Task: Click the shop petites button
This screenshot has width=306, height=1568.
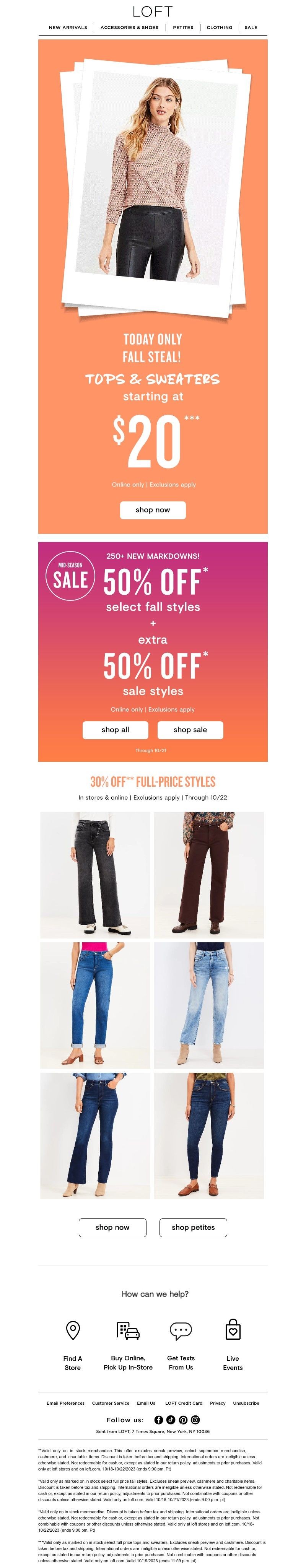Action: pyautogui.click(x=193, y=1227)
